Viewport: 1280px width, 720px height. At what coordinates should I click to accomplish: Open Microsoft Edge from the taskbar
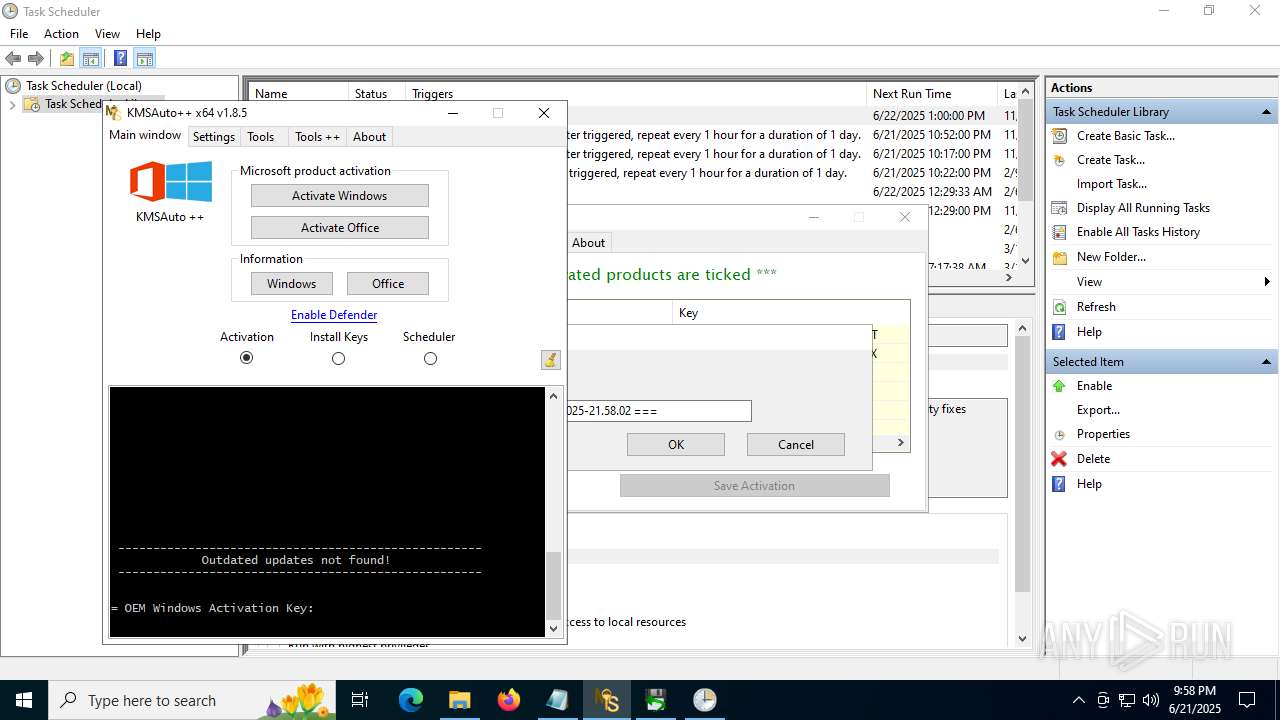coord(411,700)
